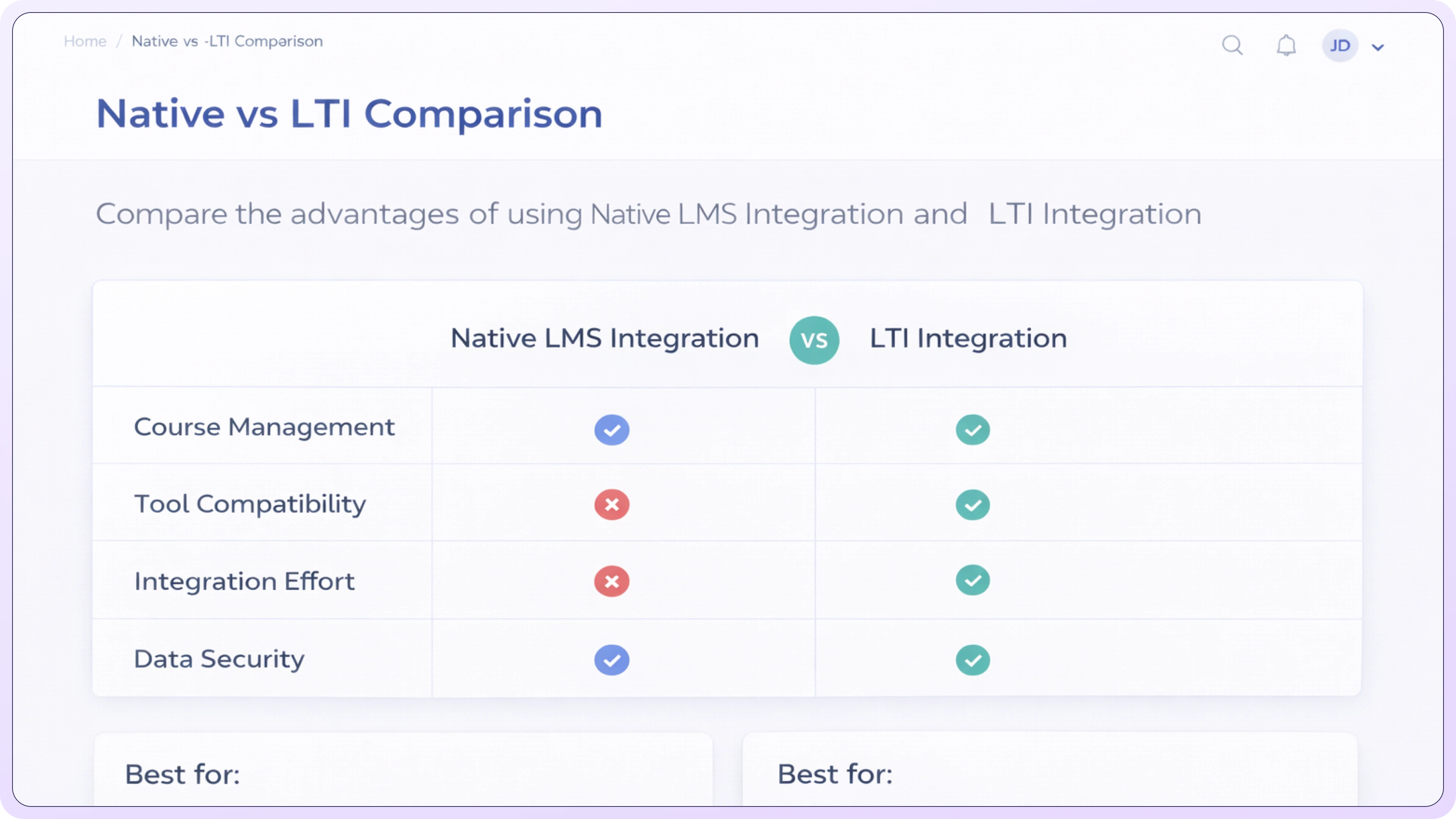Select the red cross under Tool Compatibility
This screenshot has width=1456, height=819.
612,504
